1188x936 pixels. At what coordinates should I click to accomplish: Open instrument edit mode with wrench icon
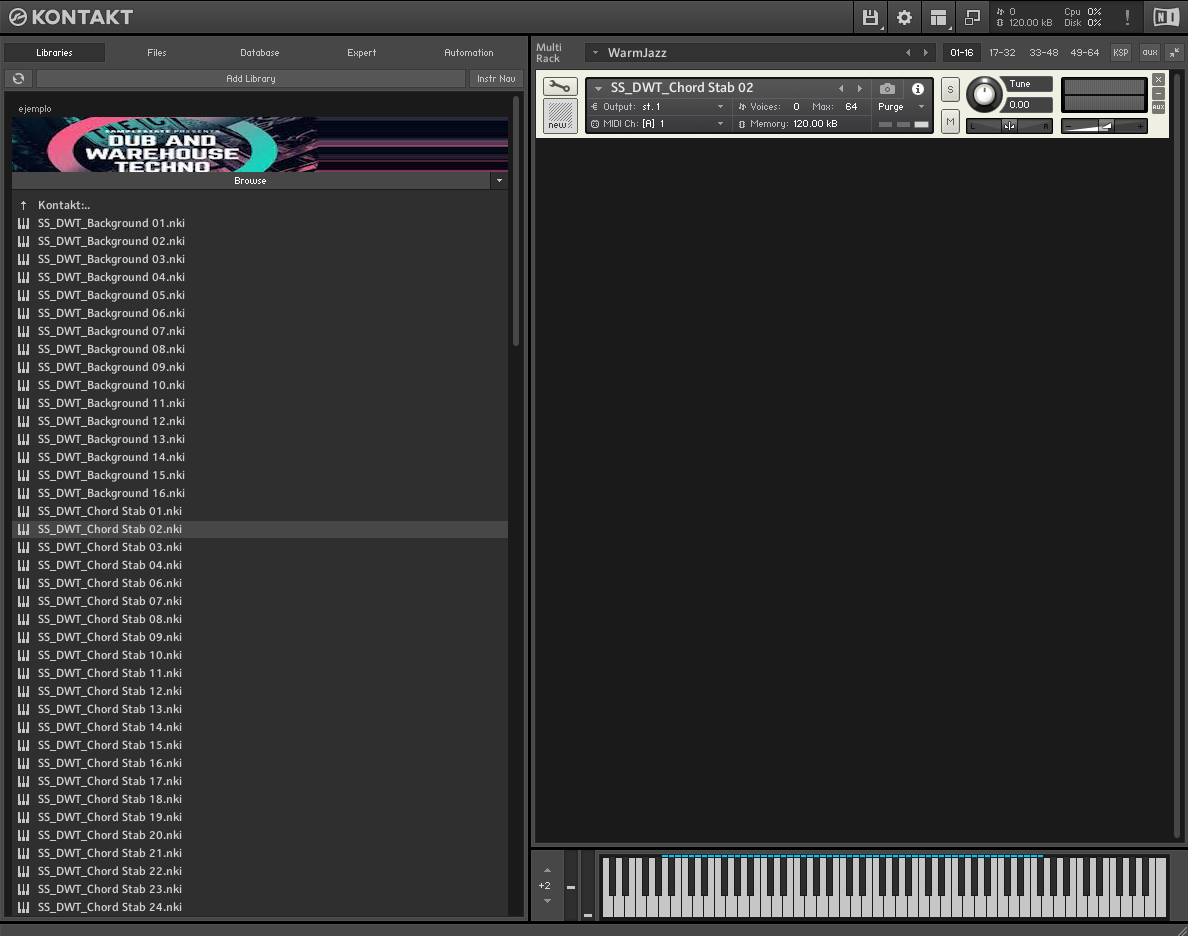(560, 86)
